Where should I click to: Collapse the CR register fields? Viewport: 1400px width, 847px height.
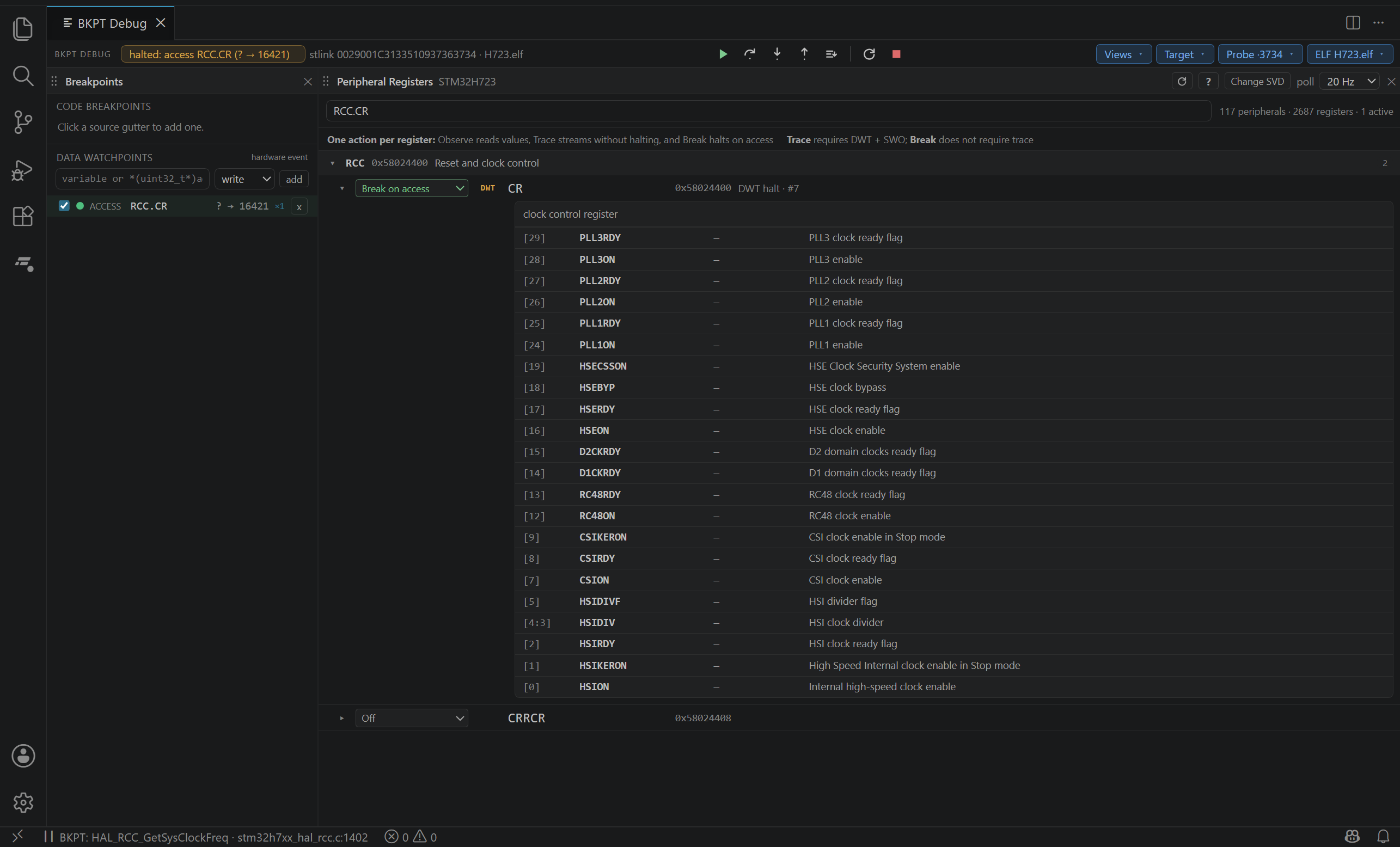coord(342,188)
